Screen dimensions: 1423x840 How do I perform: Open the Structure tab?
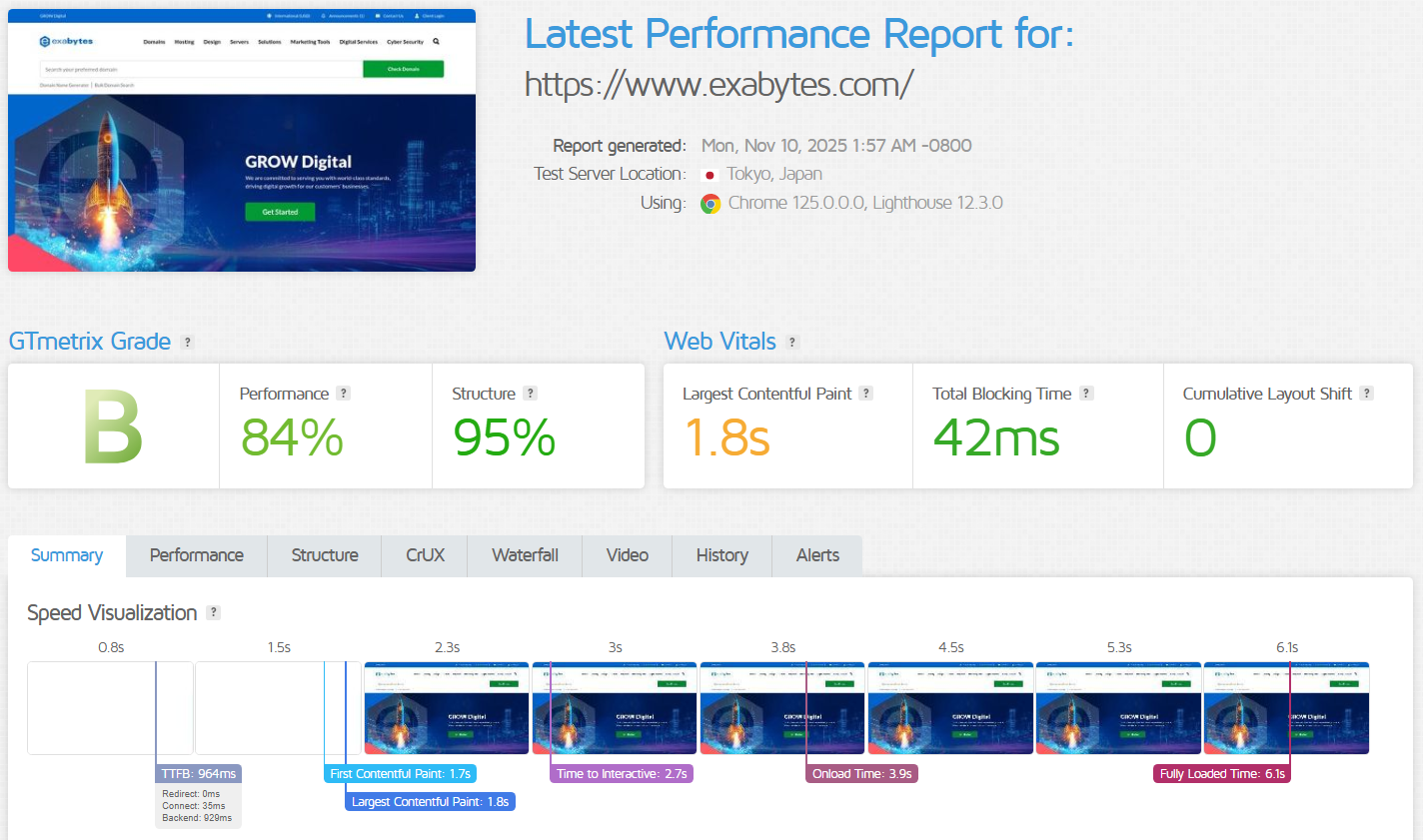pos(325,555)
